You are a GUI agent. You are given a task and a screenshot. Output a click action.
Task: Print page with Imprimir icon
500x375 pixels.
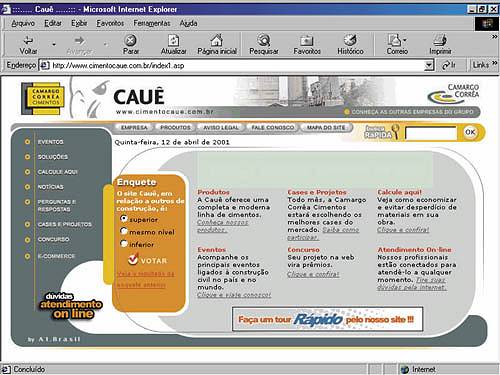point(440,40)
